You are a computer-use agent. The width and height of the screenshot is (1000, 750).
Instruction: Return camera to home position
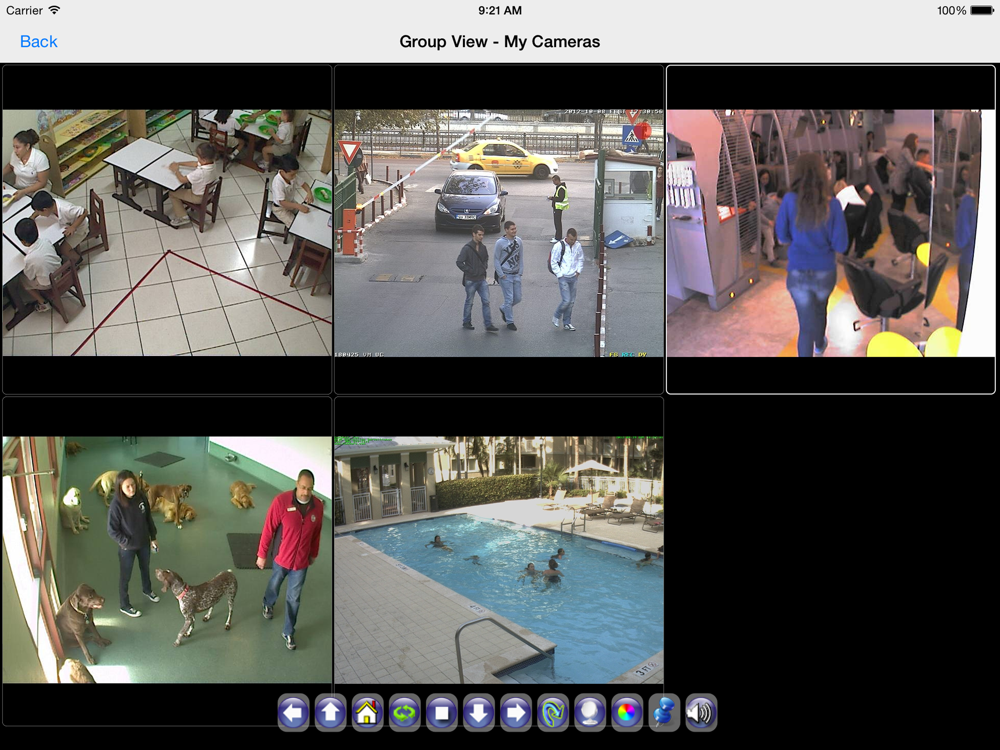point(367,712)
